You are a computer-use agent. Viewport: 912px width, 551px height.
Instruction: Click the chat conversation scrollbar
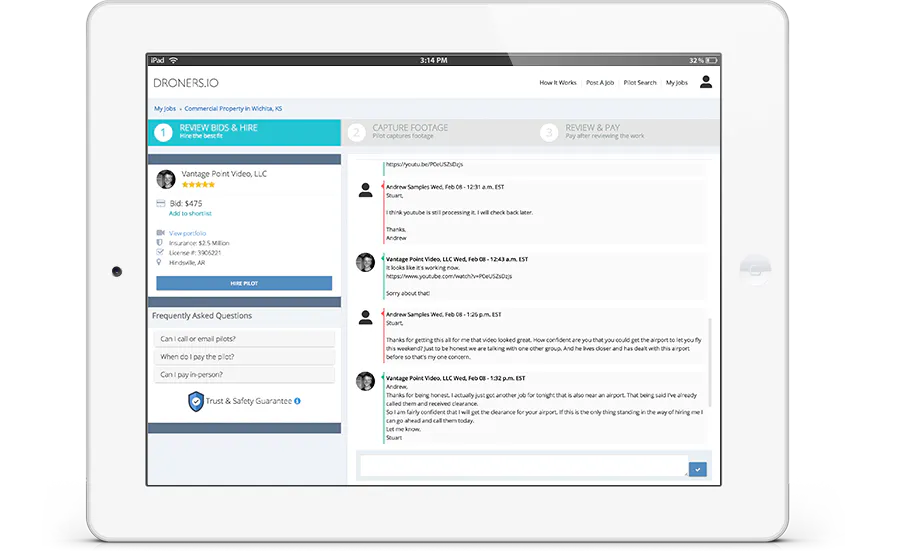click(709, 362)
